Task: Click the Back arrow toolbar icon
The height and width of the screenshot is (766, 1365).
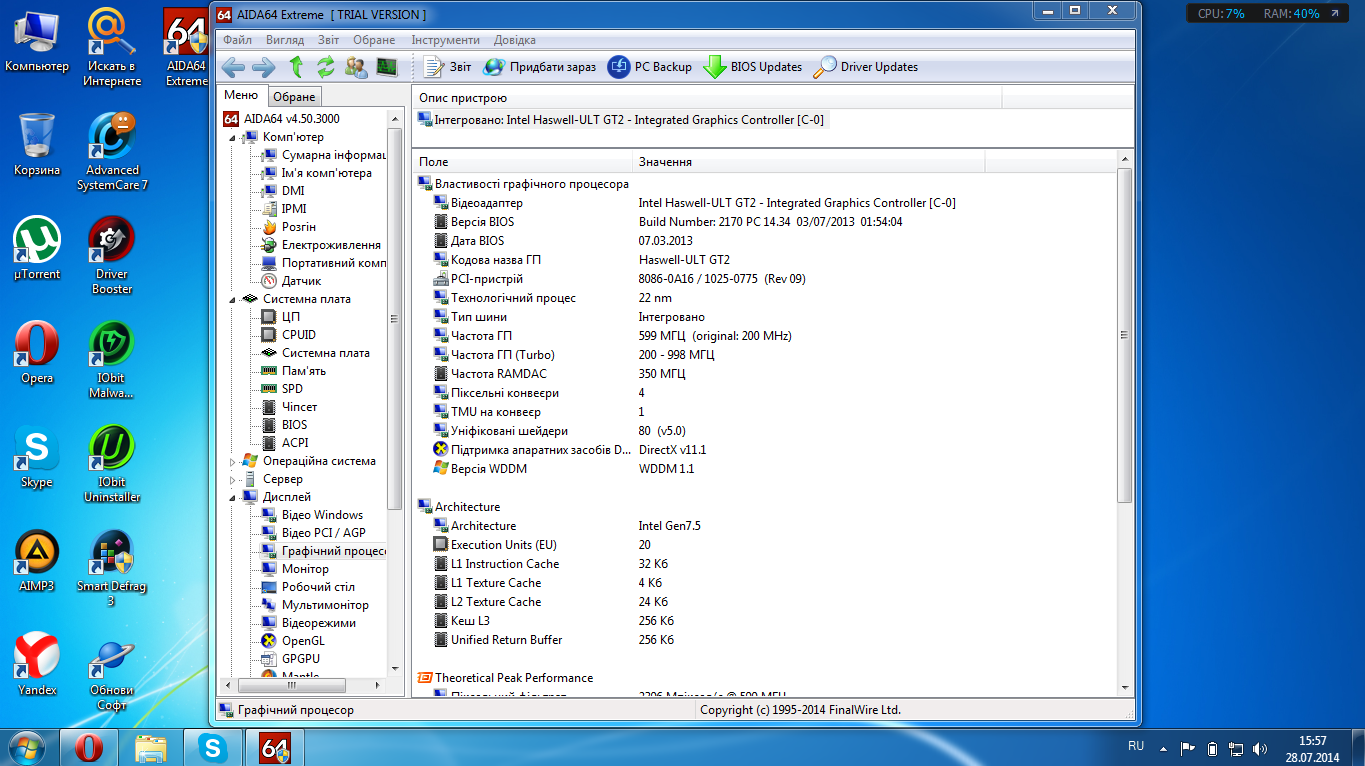Action: coord(233,67)
